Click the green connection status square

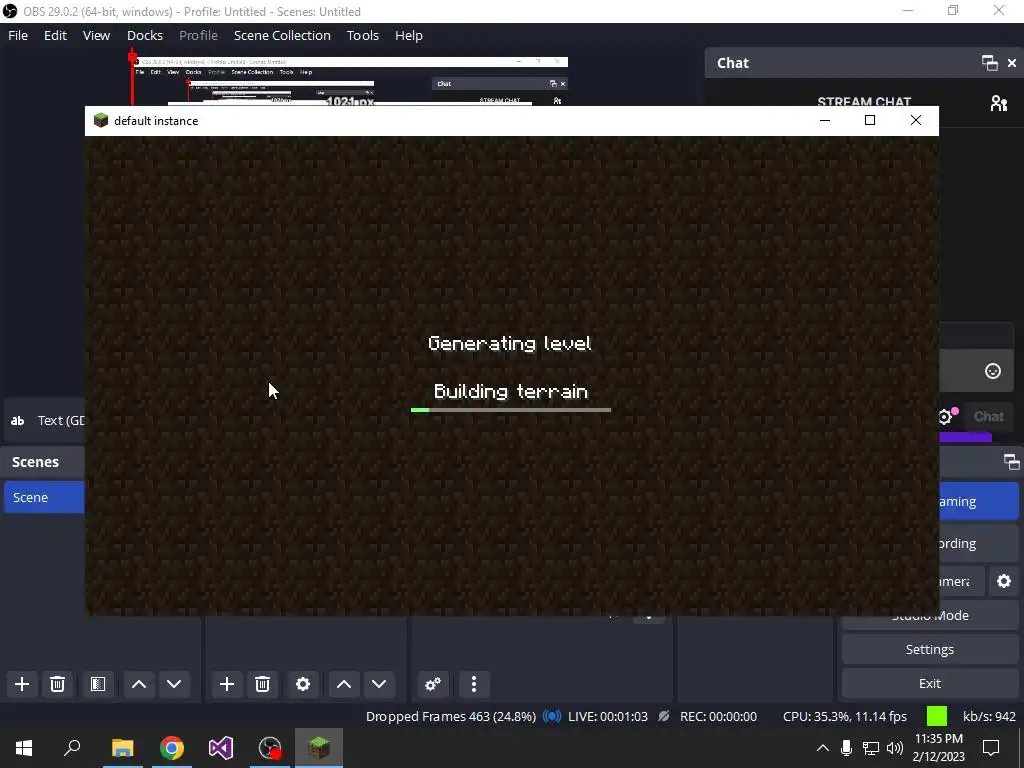[936, 716]
